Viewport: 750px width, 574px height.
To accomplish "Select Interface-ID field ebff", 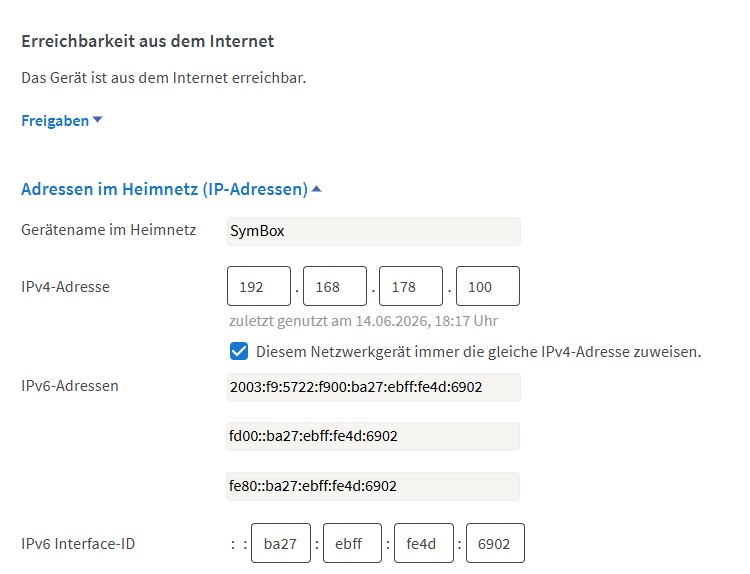I will (x=353, y=543).
